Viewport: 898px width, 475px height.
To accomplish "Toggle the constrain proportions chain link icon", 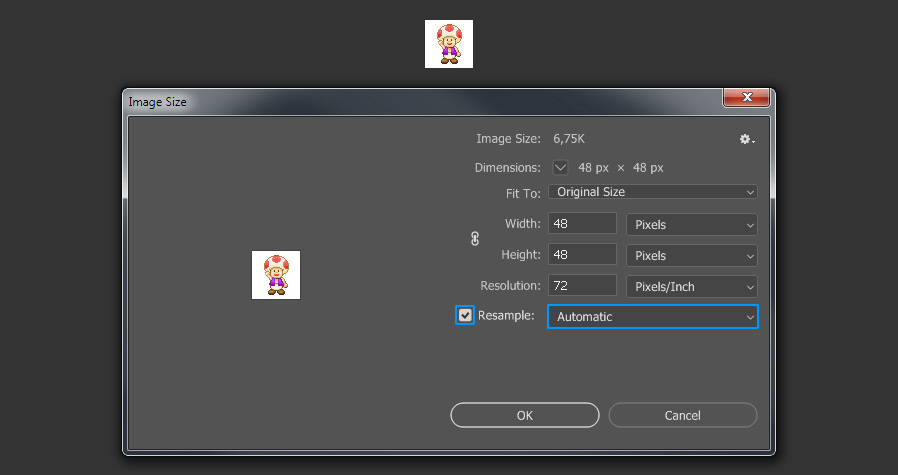I will point(475,238).
